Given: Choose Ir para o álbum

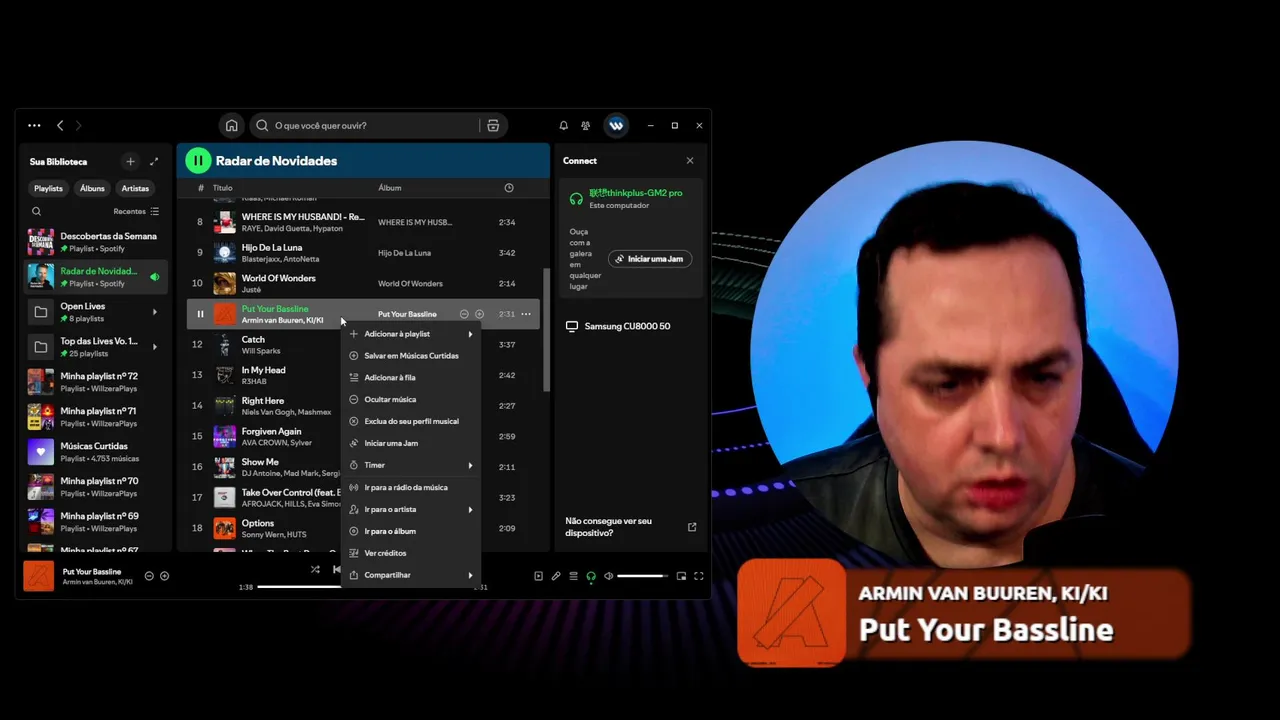Looking at the screenshot, I should [x=411, y=532].
